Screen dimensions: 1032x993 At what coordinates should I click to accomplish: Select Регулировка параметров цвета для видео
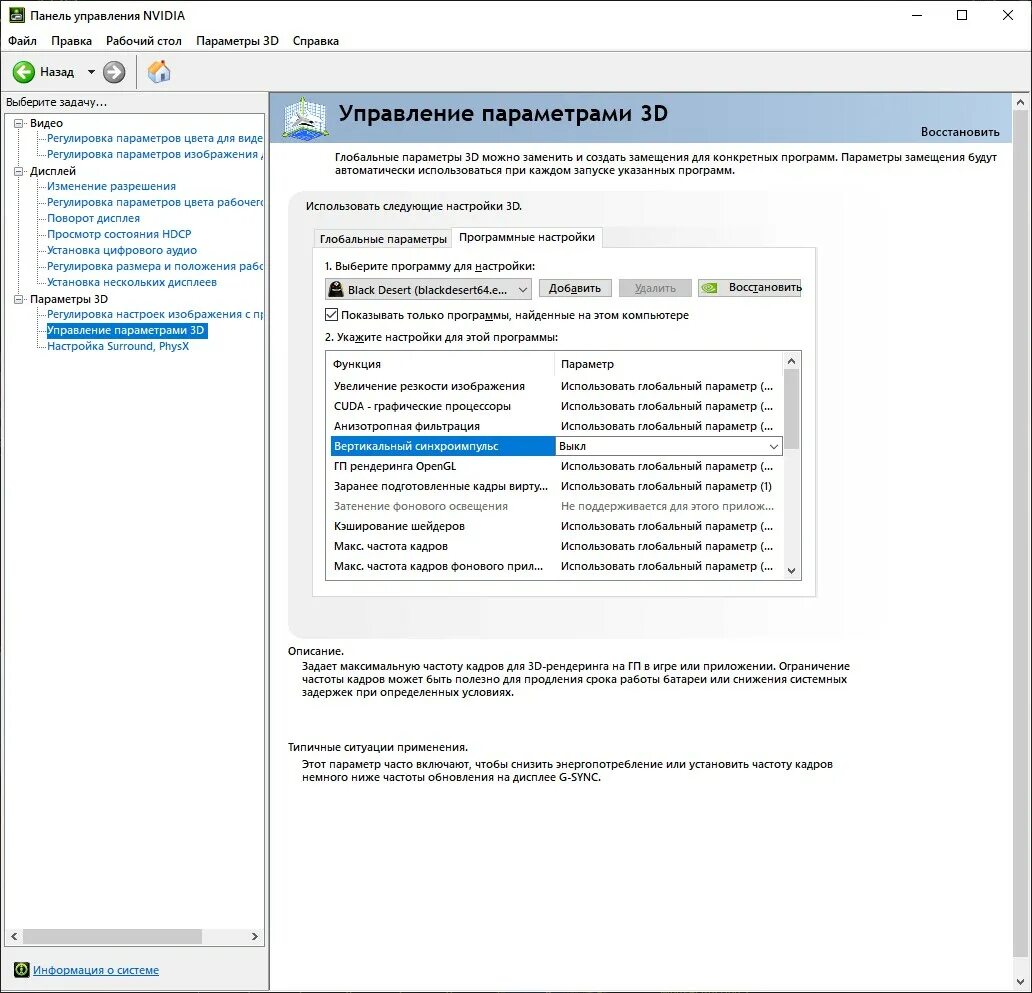click(x=155, y=138)
